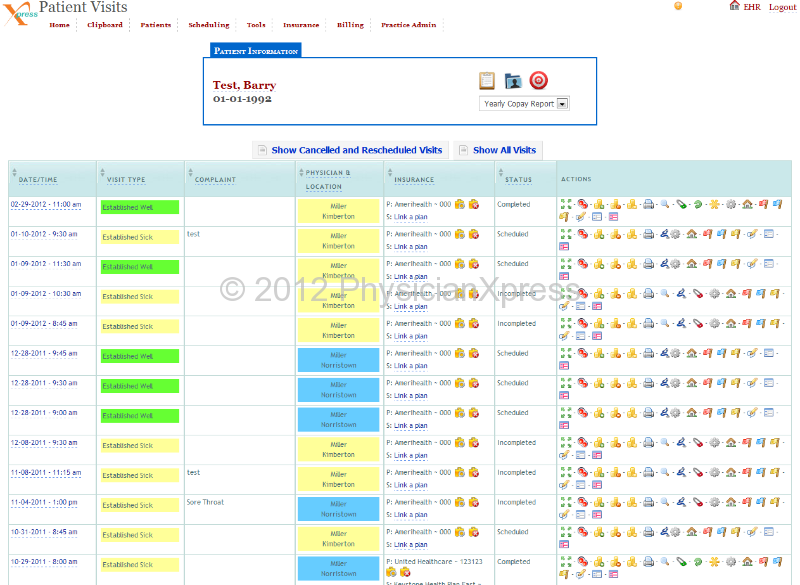Click magnifier icon in the 02-29-2012 visit row

(x=664, y=204)
